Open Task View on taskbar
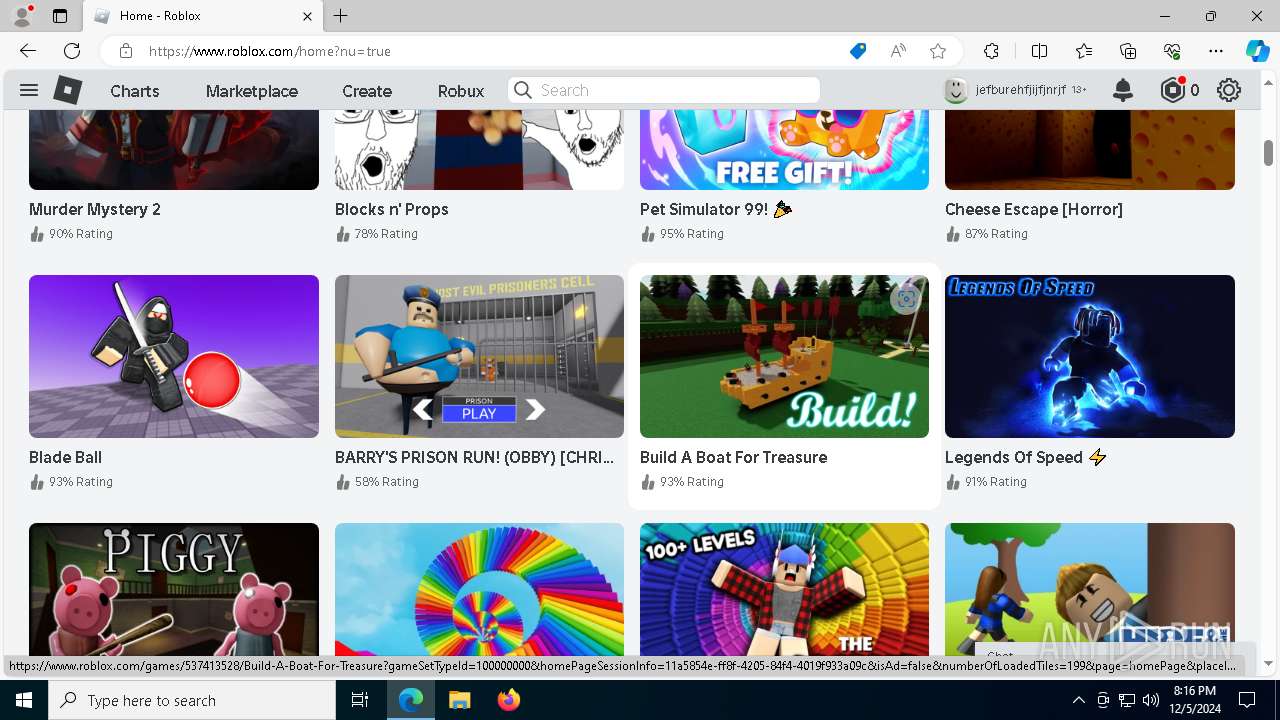This screenshot has height=720, width=1280. click(x=360, y=700)
